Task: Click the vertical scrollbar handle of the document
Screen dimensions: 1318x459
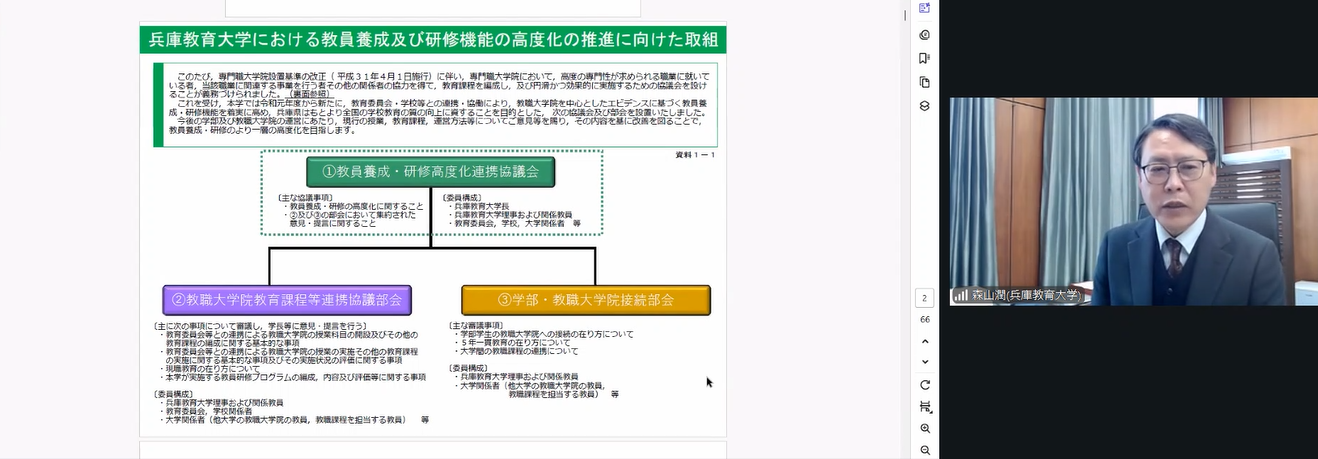Action: 905,14
